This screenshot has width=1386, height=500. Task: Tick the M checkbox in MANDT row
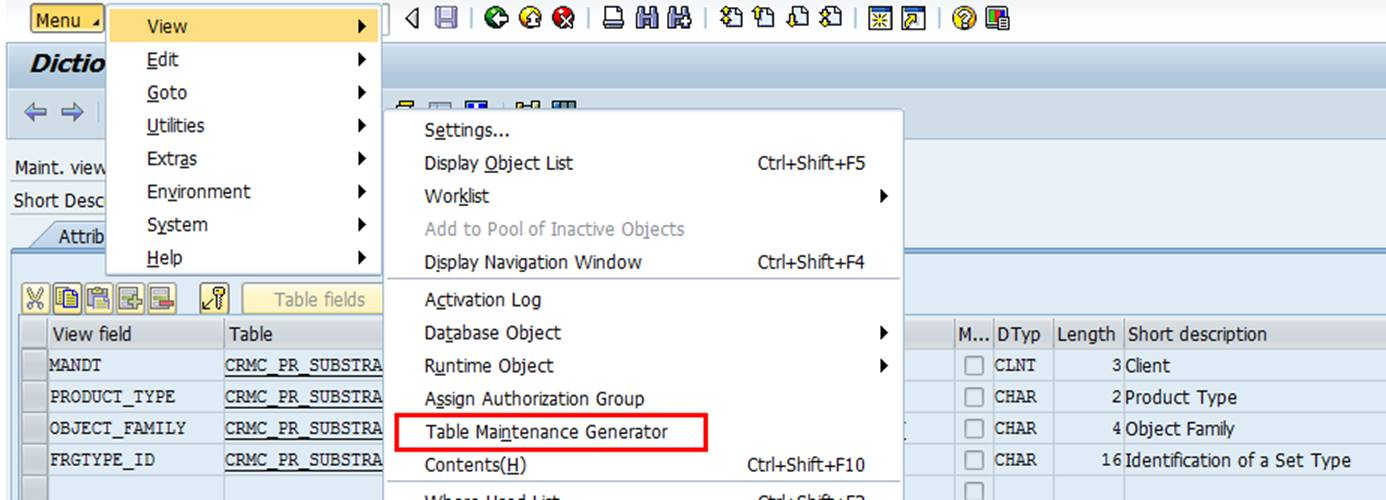coord(973,366)
